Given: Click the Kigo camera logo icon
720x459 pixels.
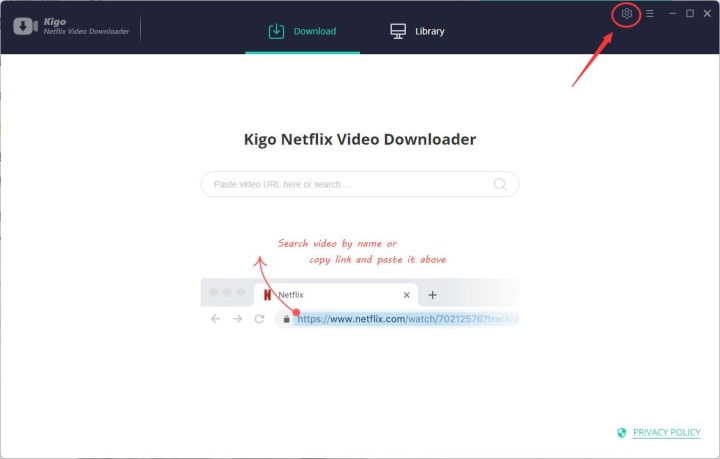Looking at the screenshot, I should (25, 26).
